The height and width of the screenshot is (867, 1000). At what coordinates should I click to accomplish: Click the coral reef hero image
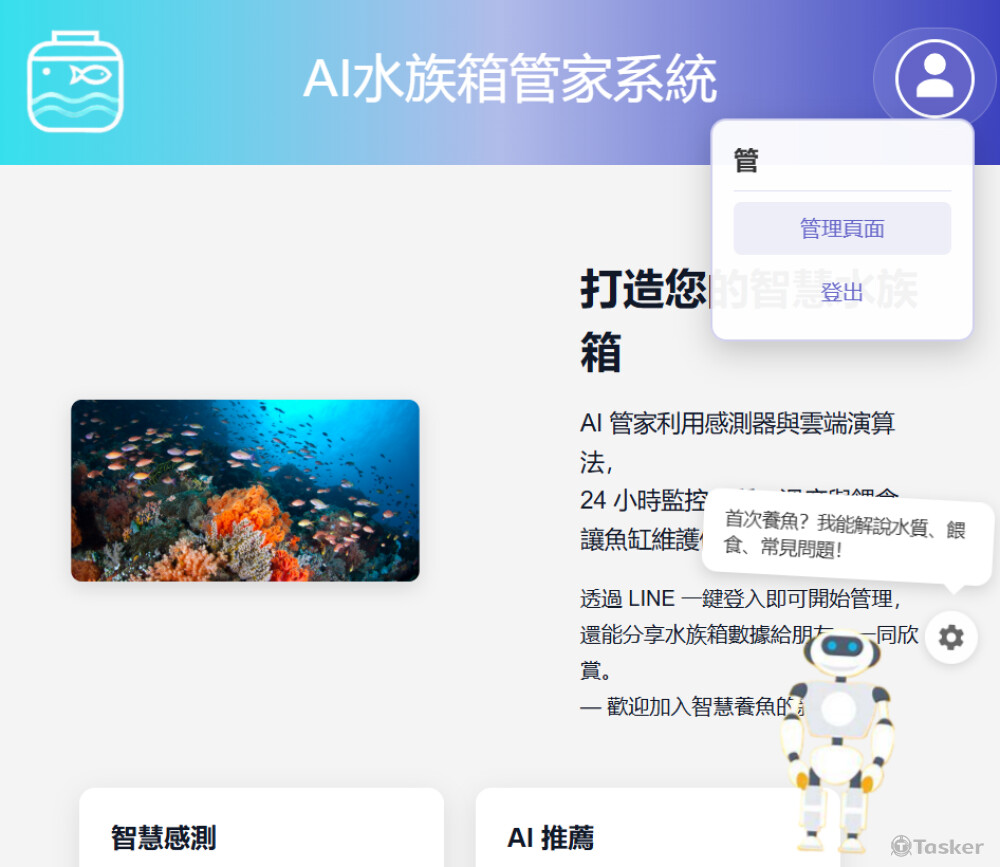tap(245, 490)
